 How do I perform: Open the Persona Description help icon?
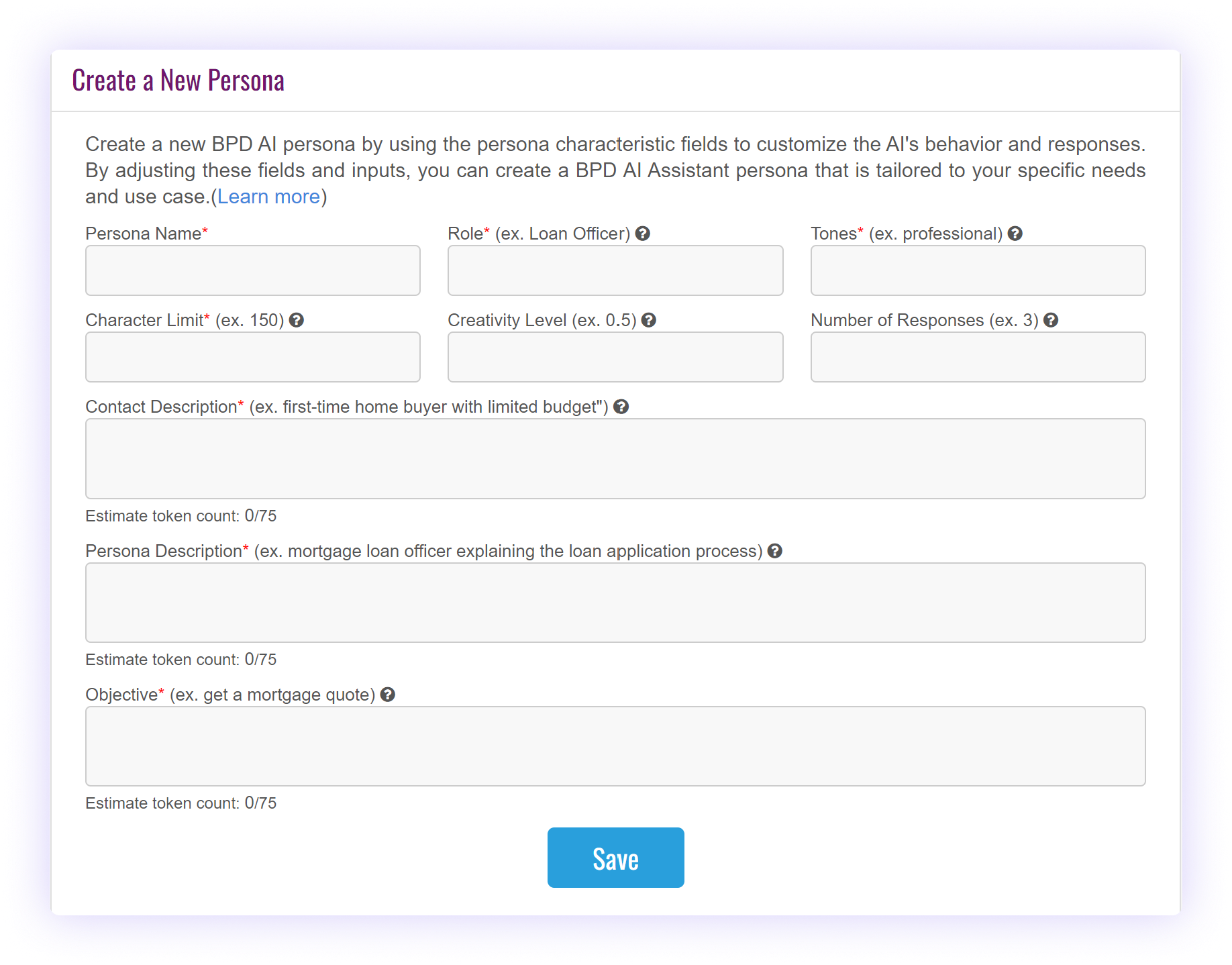tap(775, 551)
